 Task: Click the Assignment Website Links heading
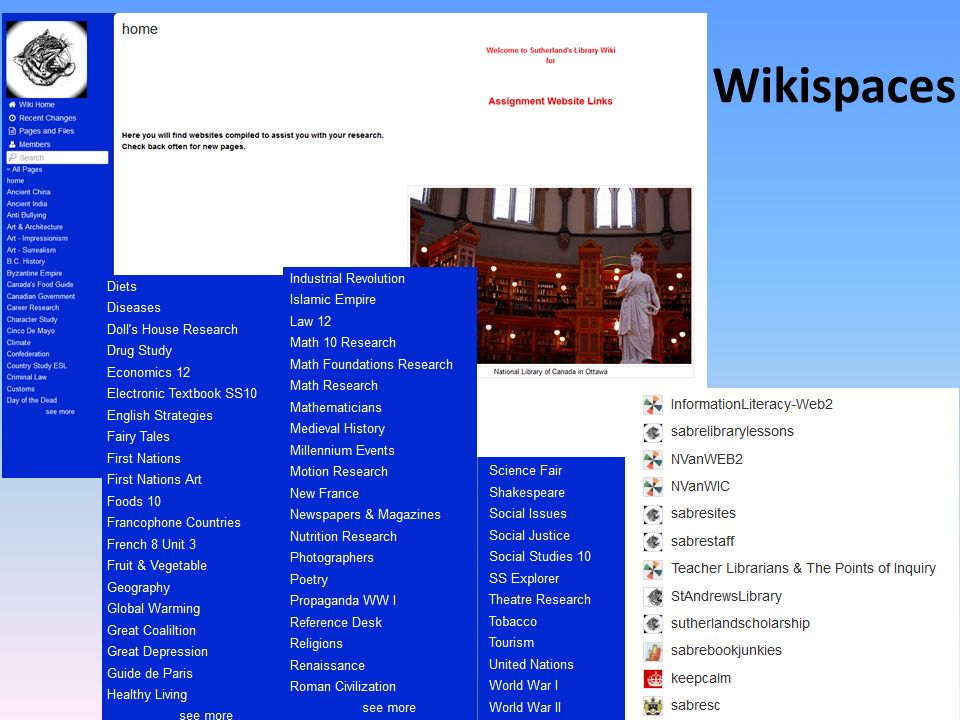tap(550, 102)
